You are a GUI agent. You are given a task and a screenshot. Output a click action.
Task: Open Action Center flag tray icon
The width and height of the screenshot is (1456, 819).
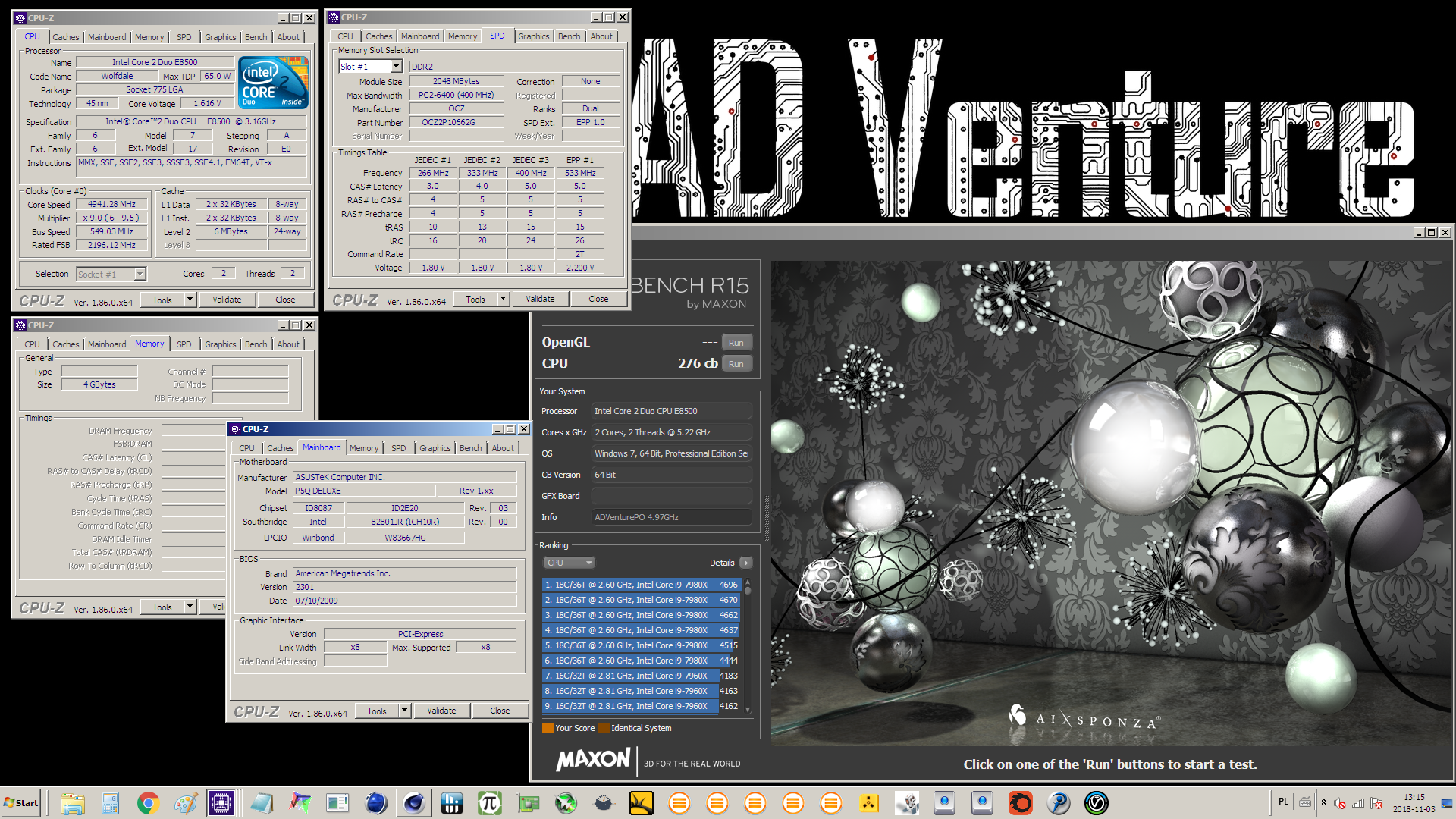[x=1376, y=803]
